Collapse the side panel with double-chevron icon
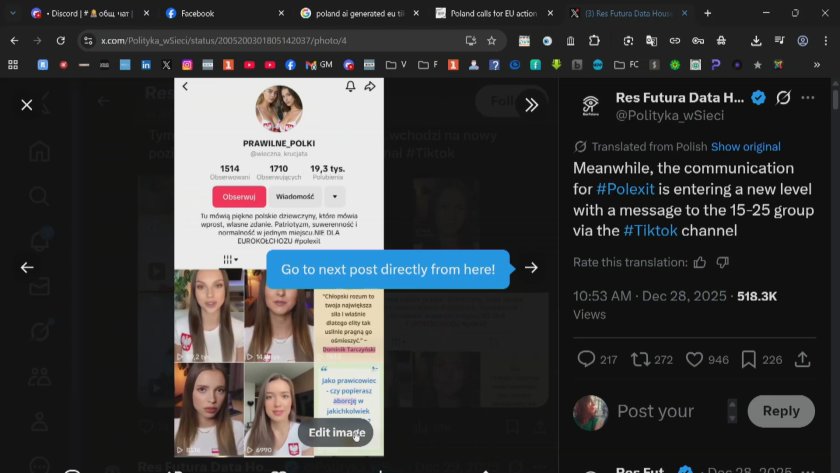 click(531, 105)
